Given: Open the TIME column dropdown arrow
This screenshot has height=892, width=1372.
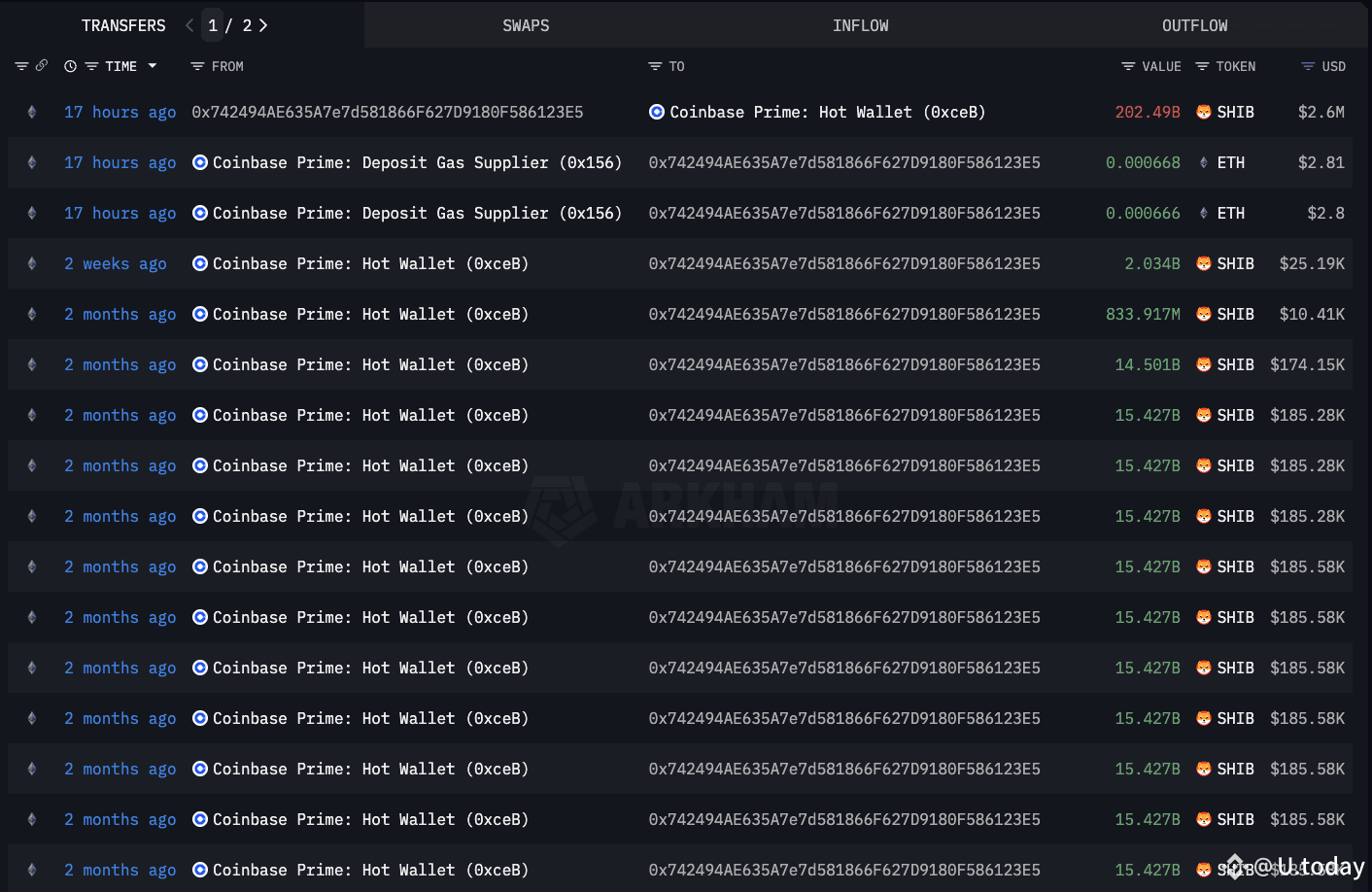Looking at the screenshot, I should click(153, 66).
